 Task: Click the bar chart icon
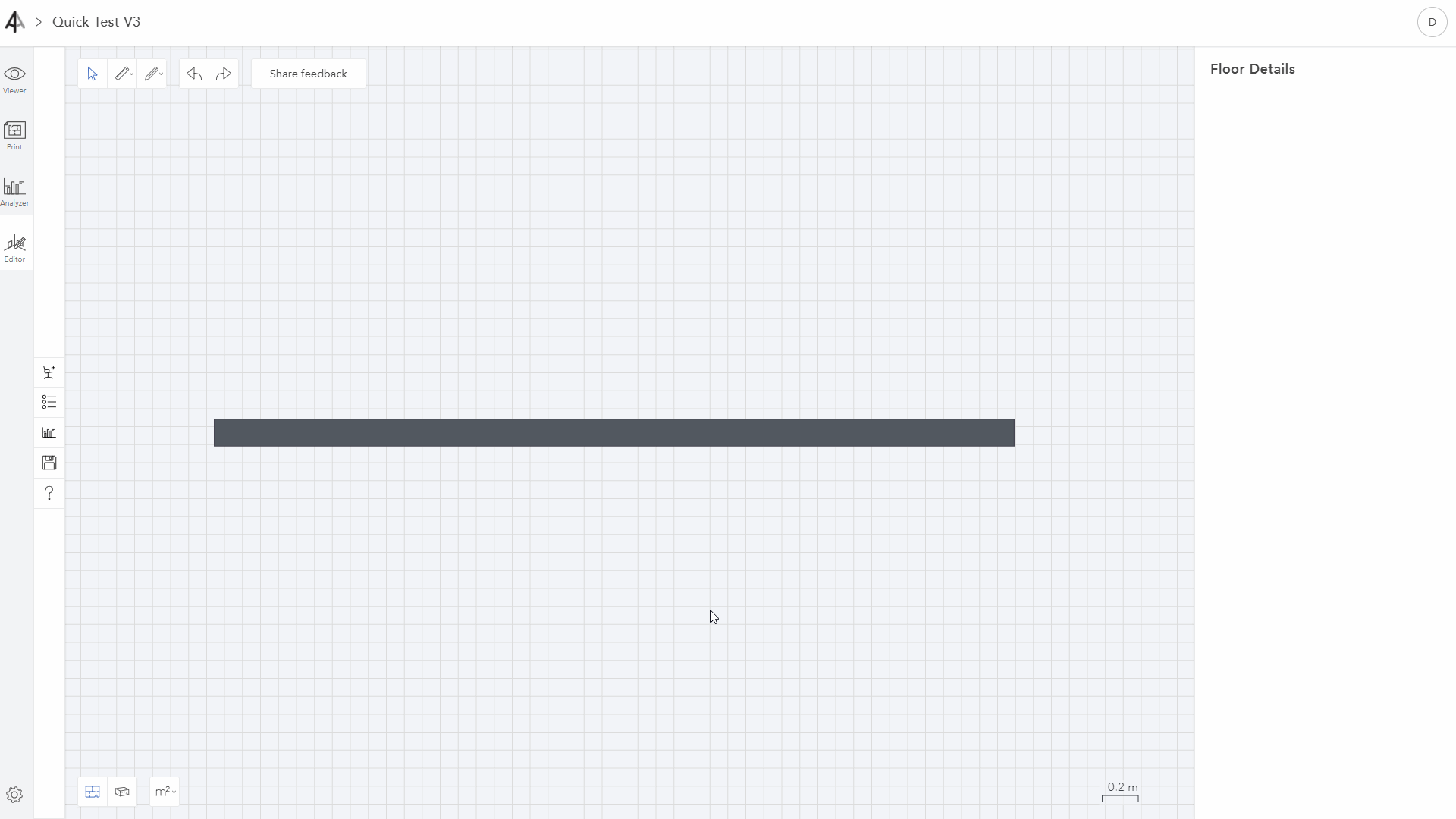pos(49,432)
